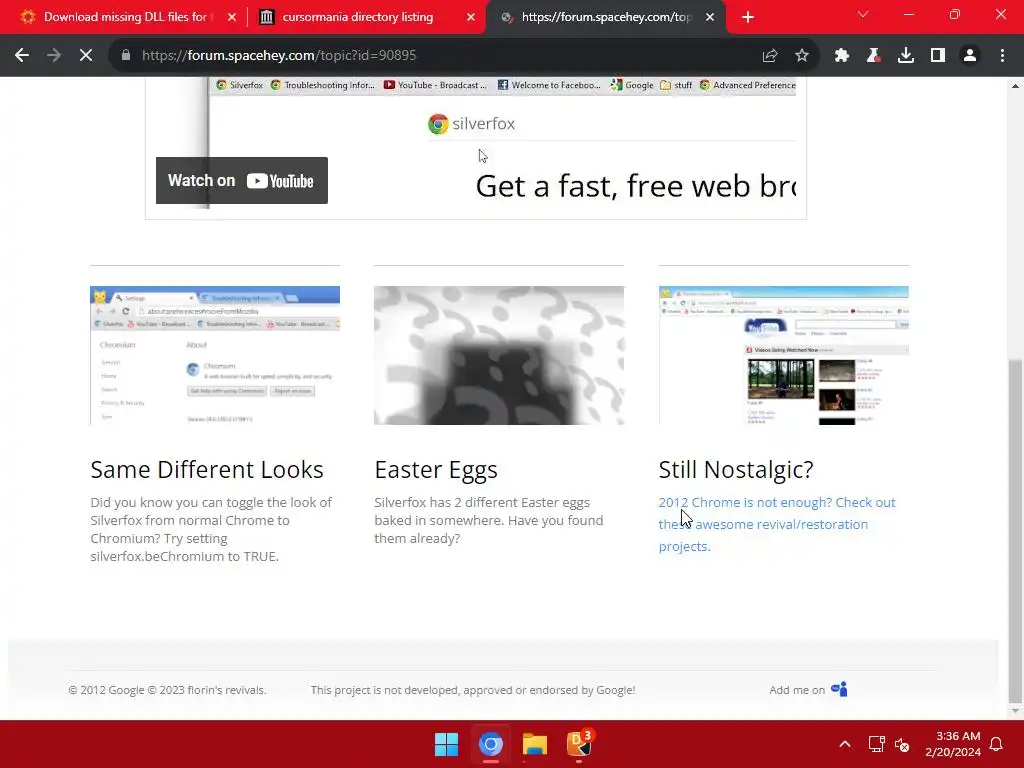
Task: Click the Add me on icon
Action: (839, 689)
